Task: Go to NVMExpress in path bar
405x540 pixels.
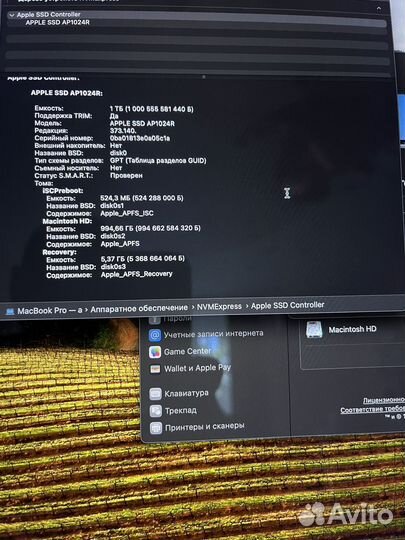Action: coord(219,306)
